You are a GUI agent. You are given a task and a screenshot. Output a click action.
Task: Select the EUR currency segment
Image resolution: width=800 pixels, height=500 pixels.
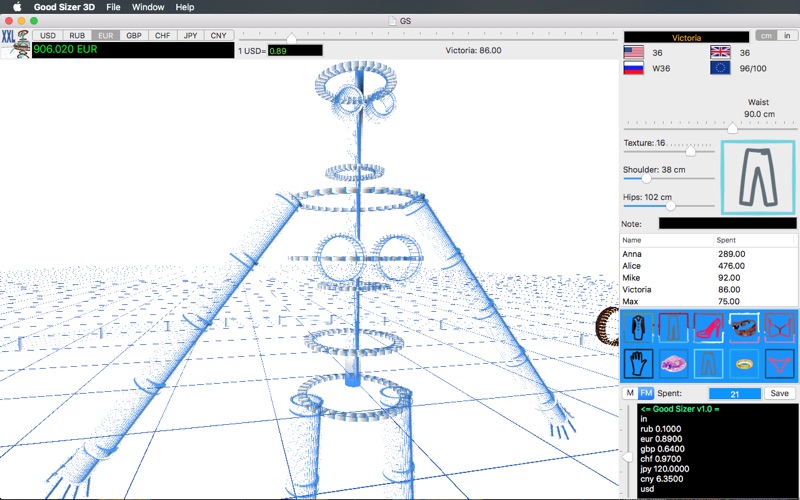106,35
